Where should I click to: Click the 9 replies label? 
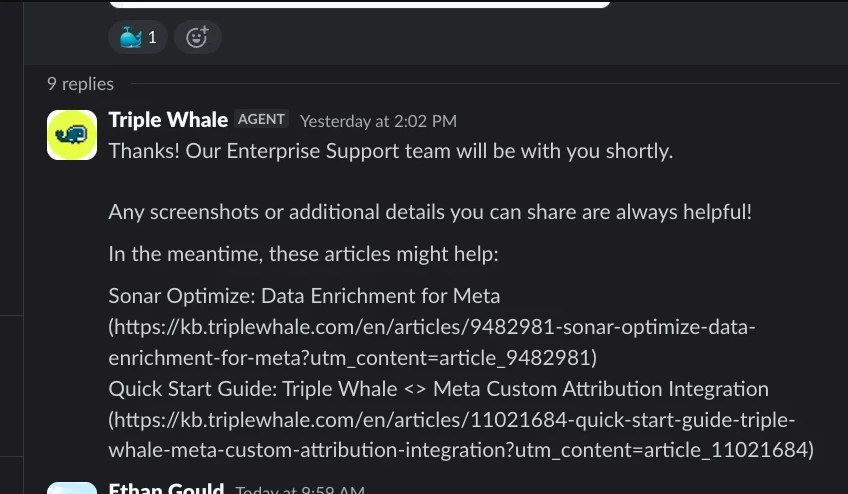tap(81, 84)
